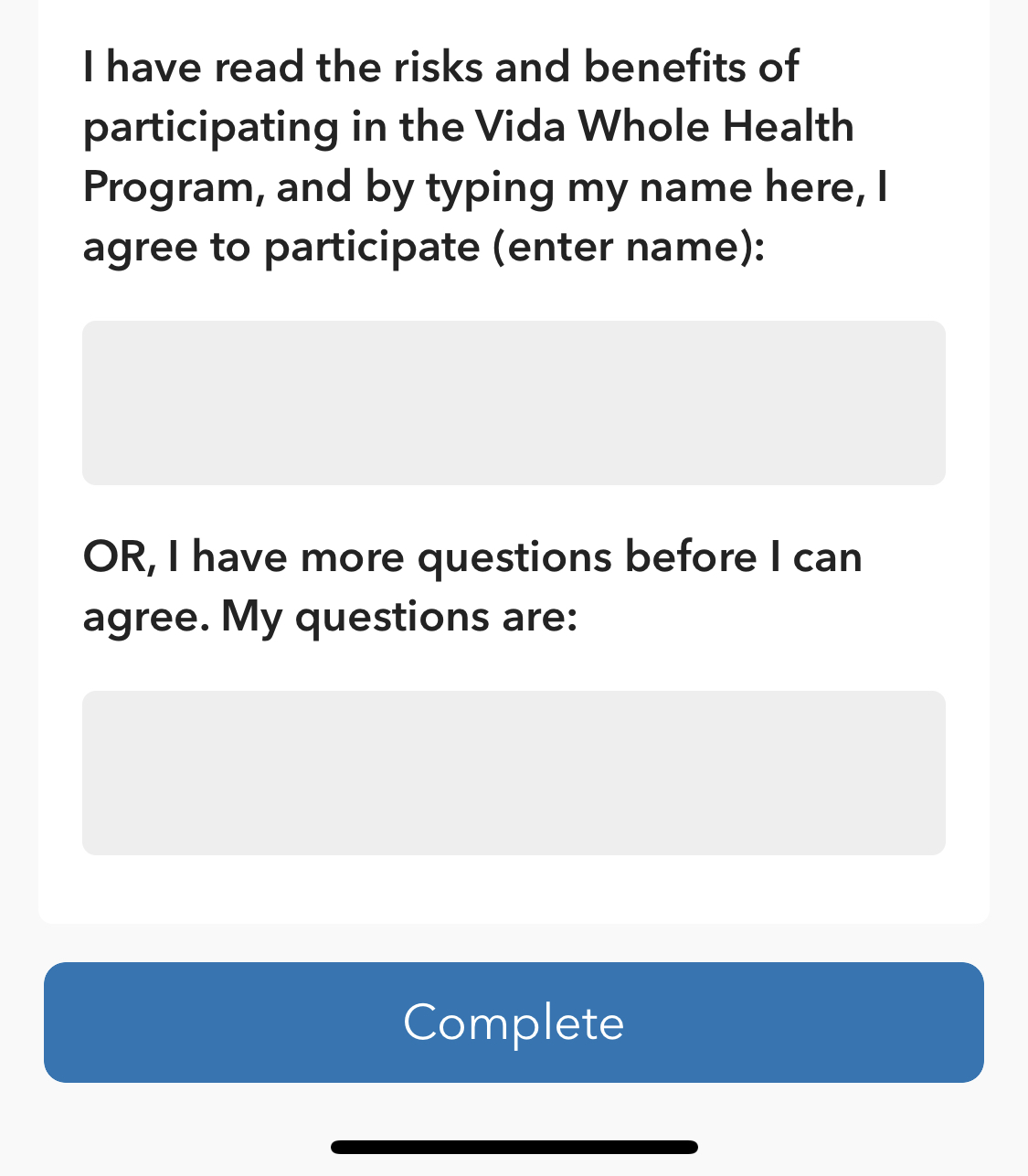Focus the "My questions are" text box
Image resolution: width=1028 pixels, height=1176 pixels.
coord(514,772)
